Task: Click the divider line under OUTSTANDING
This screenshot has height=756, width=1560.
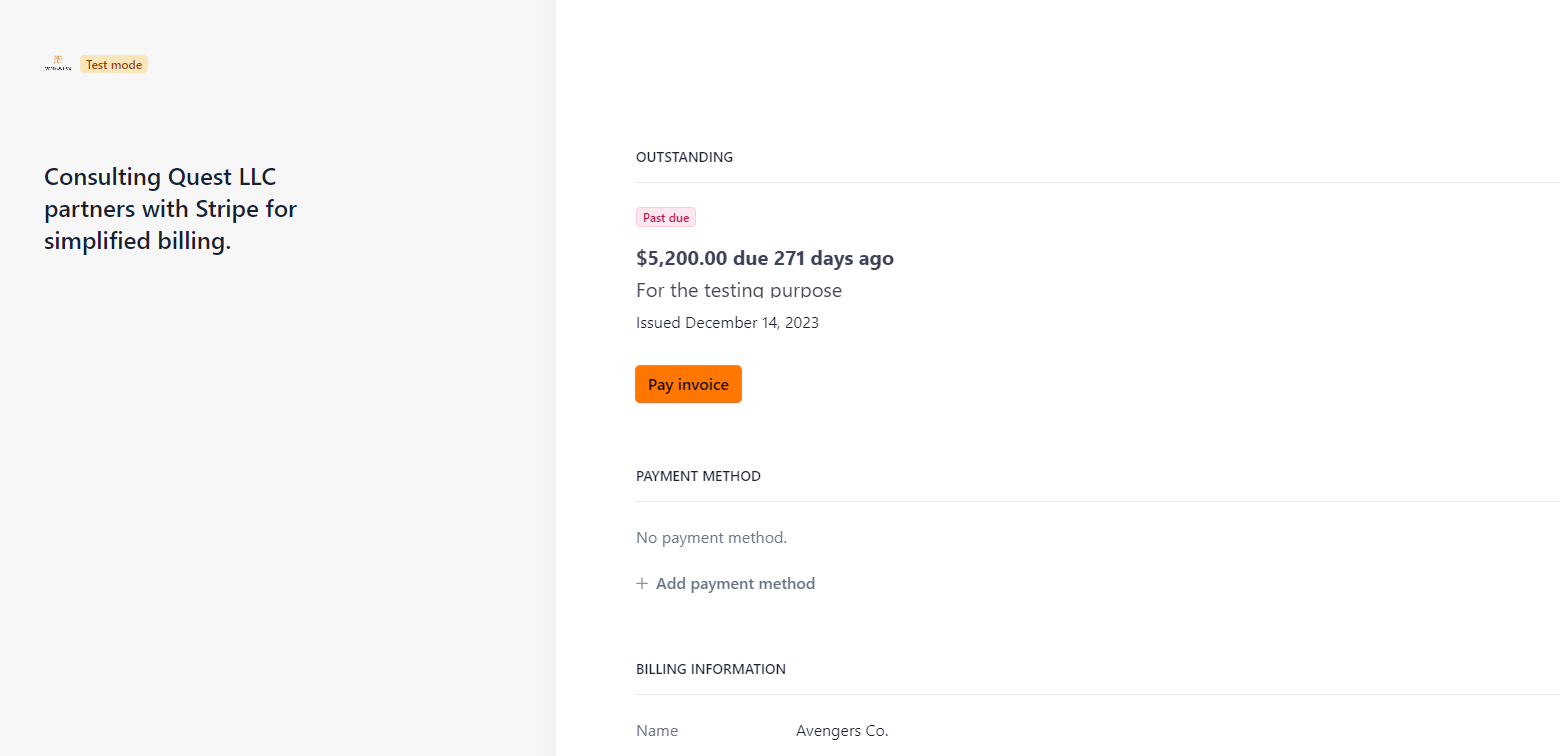Action: 1097,182
